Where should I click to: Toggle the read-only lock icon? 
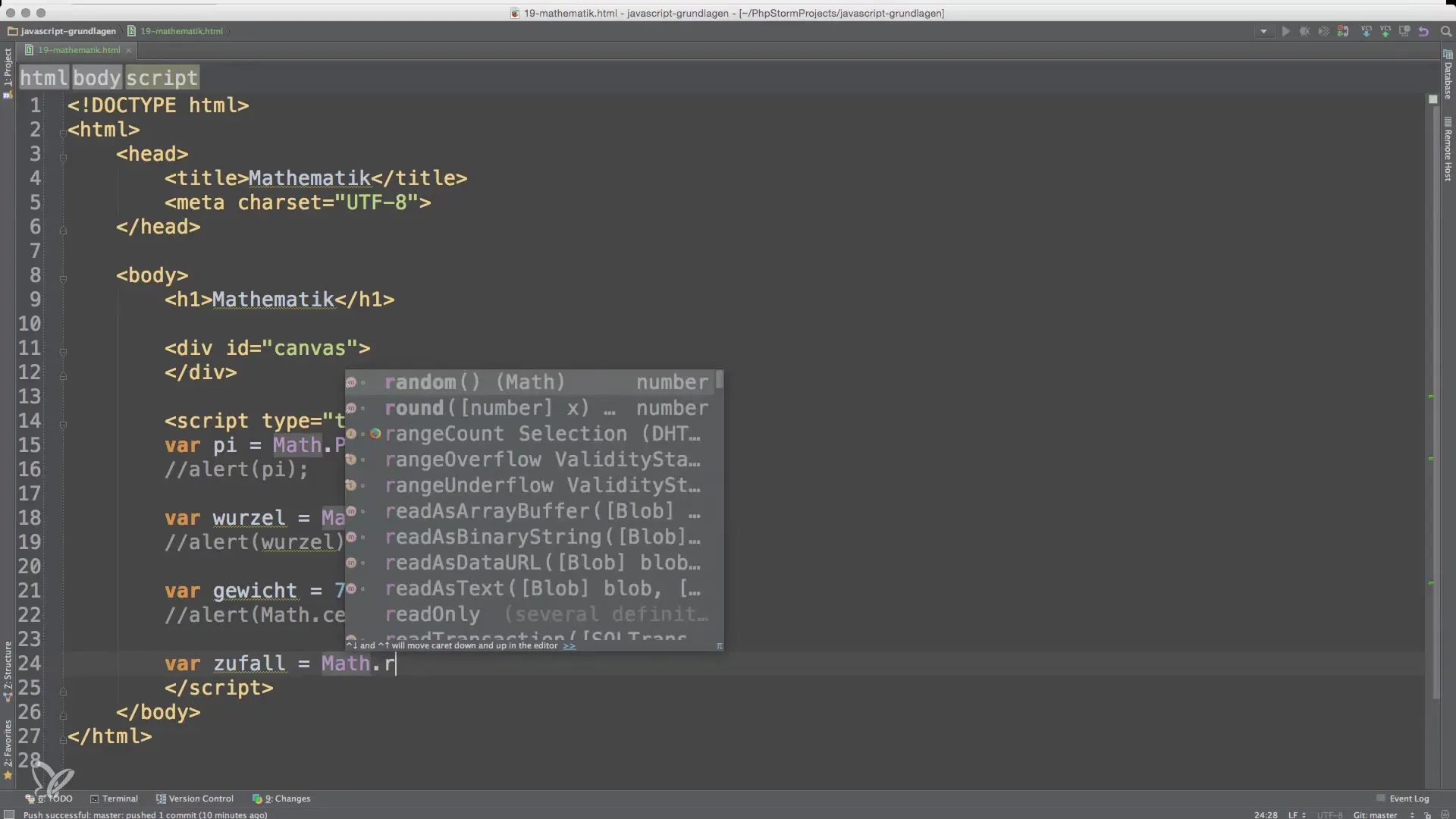click(x=1427, y=814)
